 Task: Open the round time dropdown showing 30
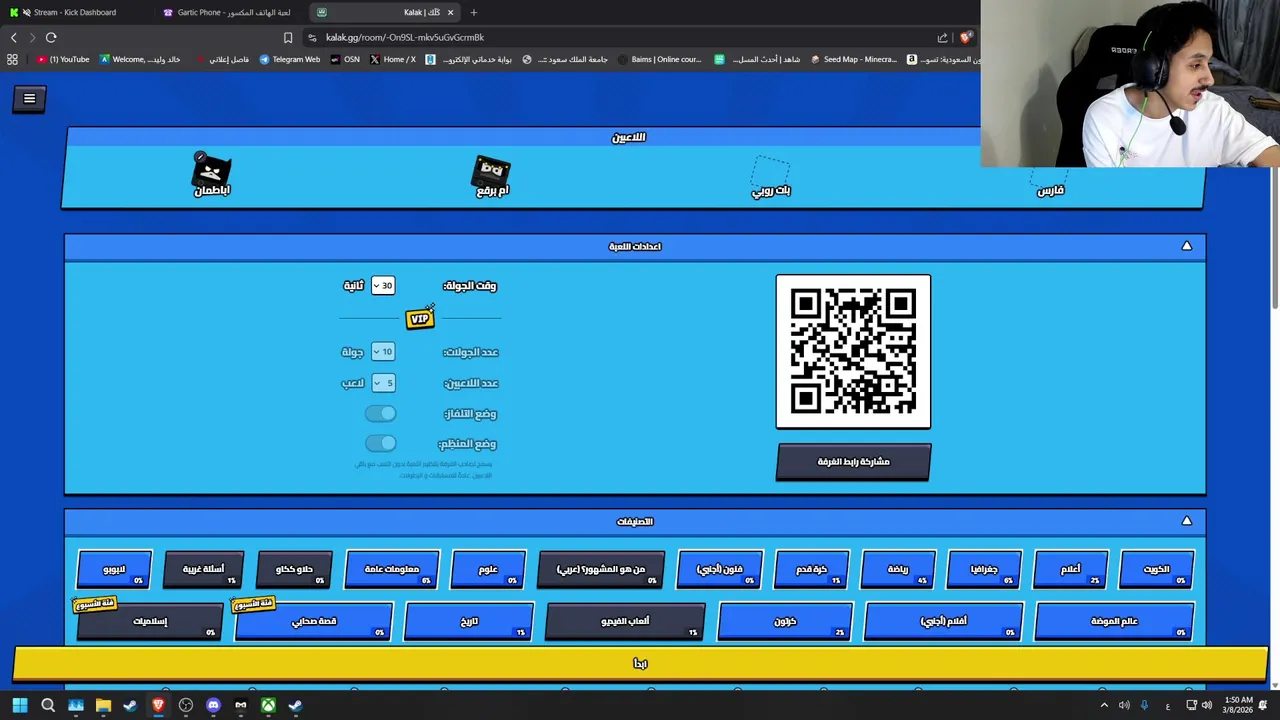383,285
